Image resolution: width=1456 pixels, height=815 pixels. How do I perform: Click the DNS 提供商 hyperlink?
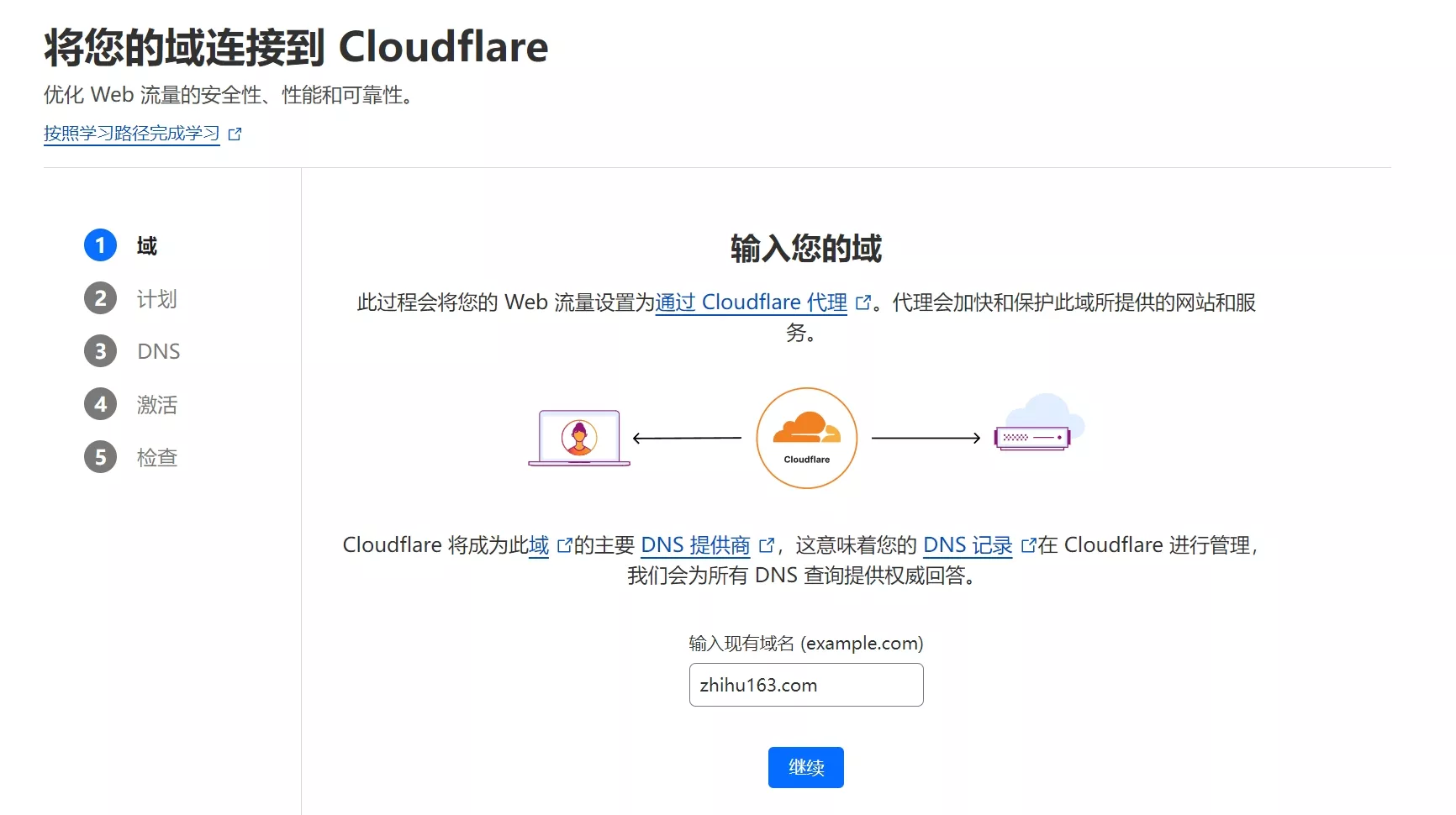tap(694, 545)
